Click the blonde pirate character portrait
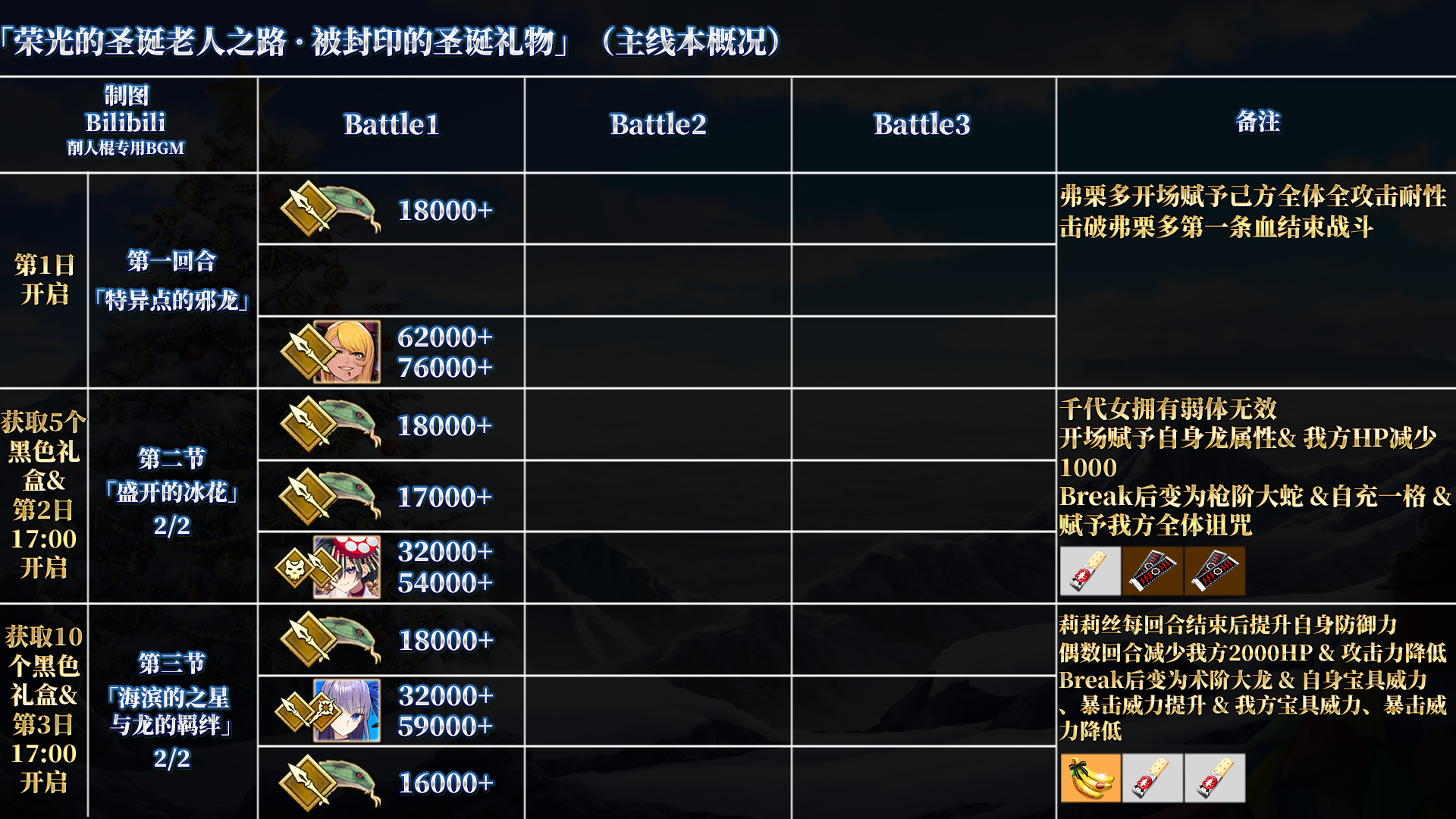Viewport: 1456px width, 819px height. [x=347, y=352]
